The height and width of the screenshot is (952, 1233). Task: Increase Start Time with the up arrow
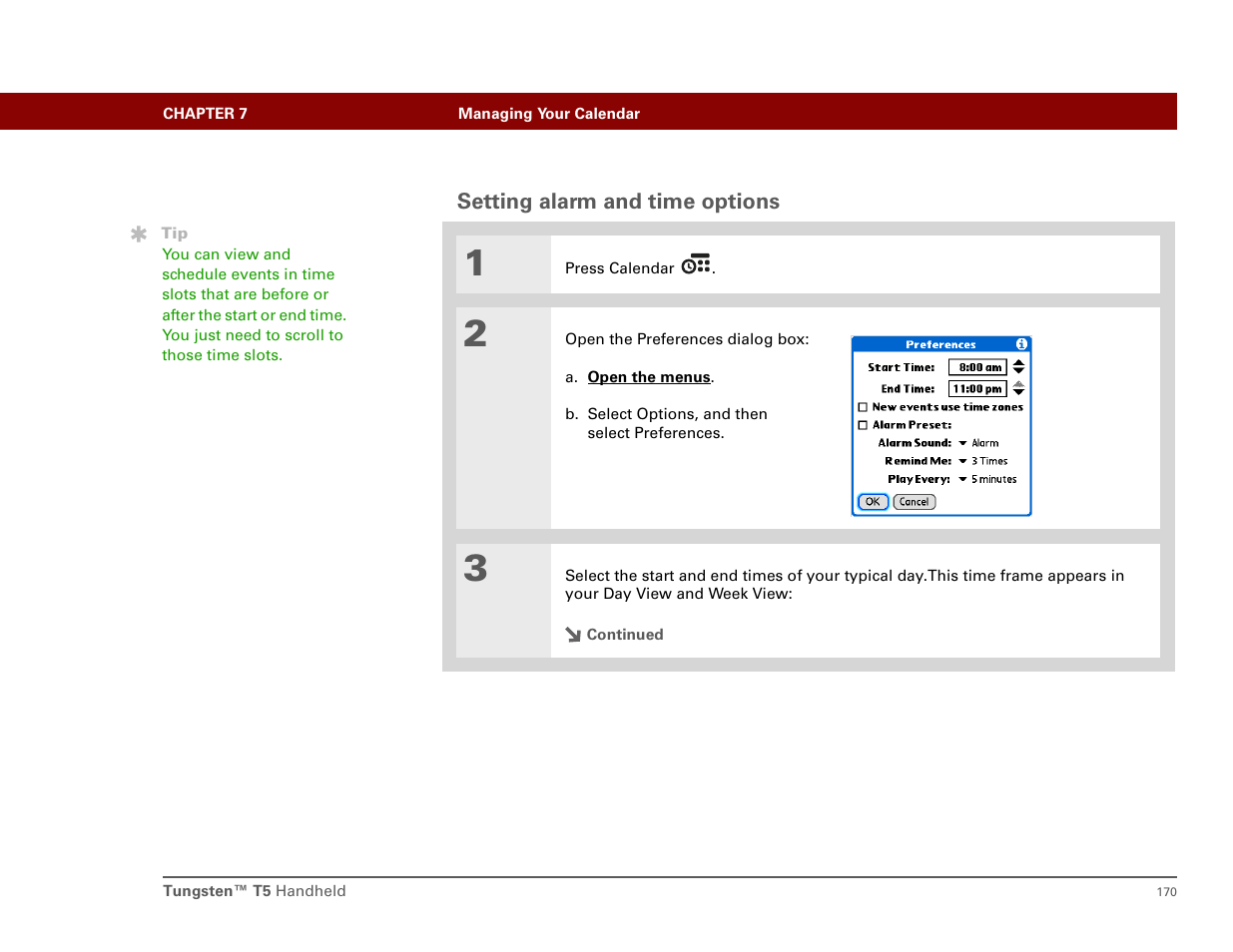click(x=1018, y=363)
